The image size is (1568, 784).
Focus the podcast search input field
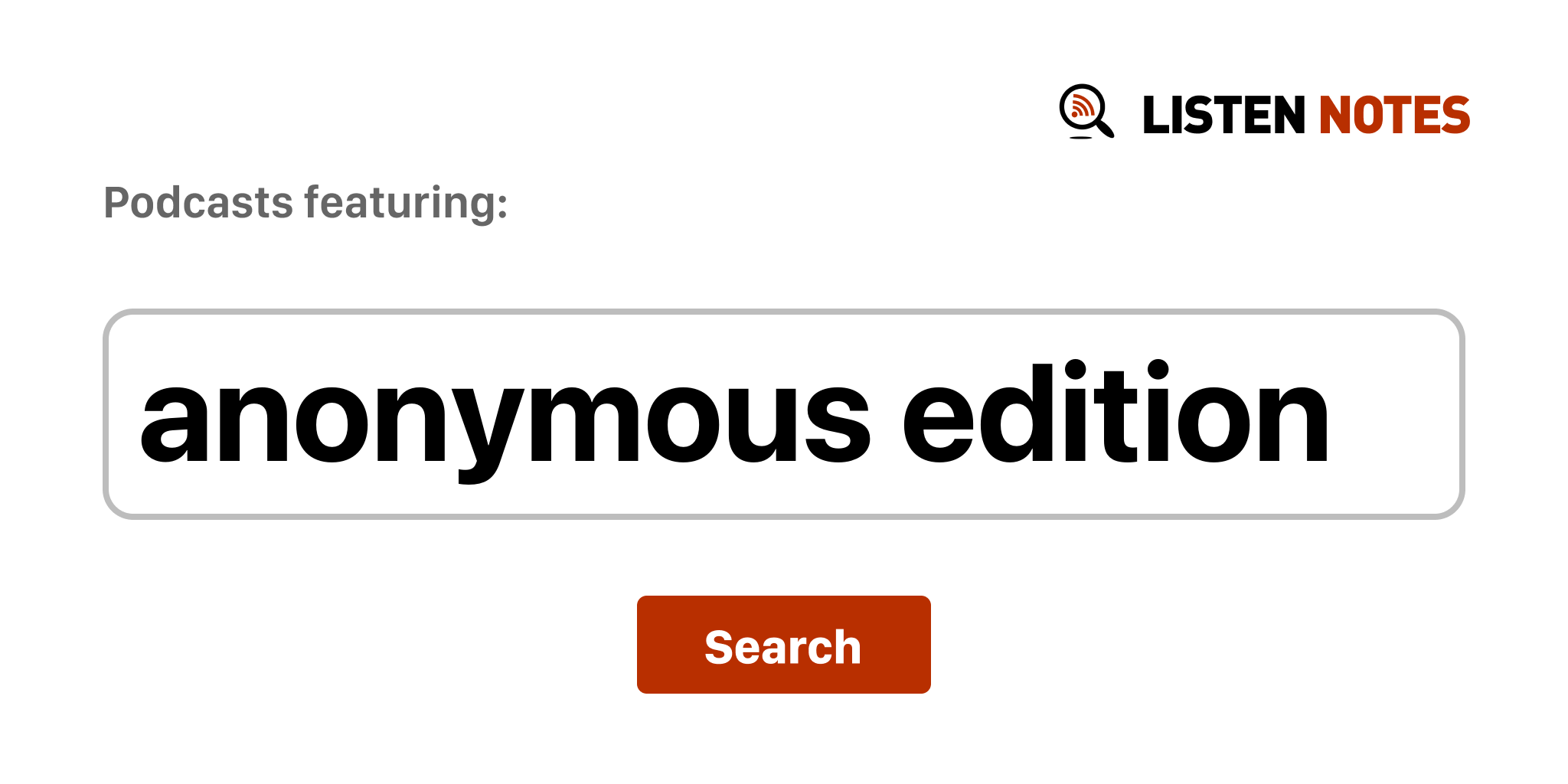tap(784, 414)
